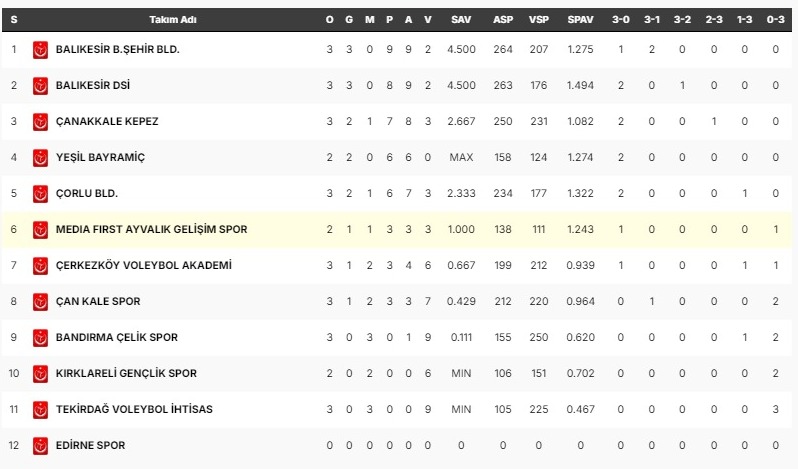Click the Çorlu Bld. team logo

point(41,193)
